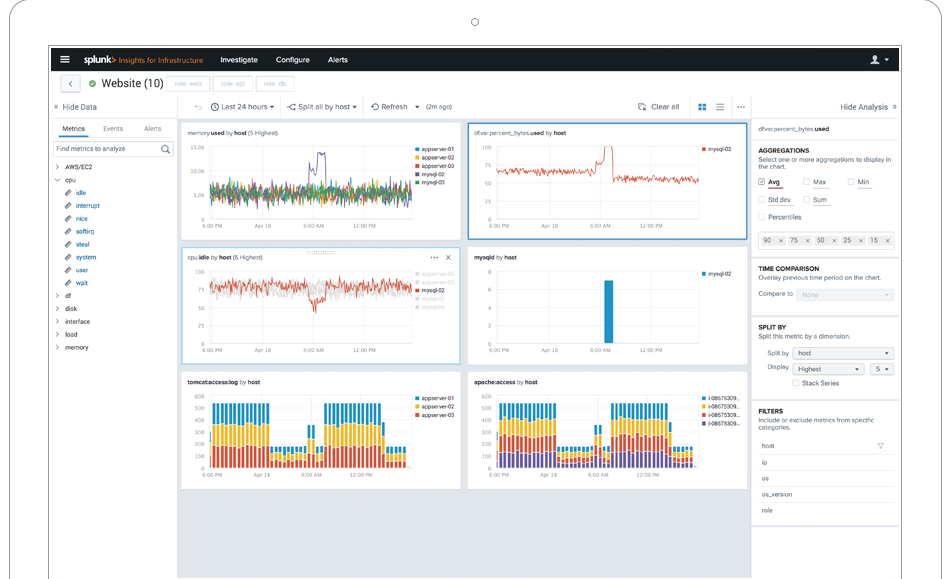The width and height of the screenshot is (950, 579).
Task: Click the yellow appserver-02 legend swatch in tomcat chart
Action: (x=417, y=407)
